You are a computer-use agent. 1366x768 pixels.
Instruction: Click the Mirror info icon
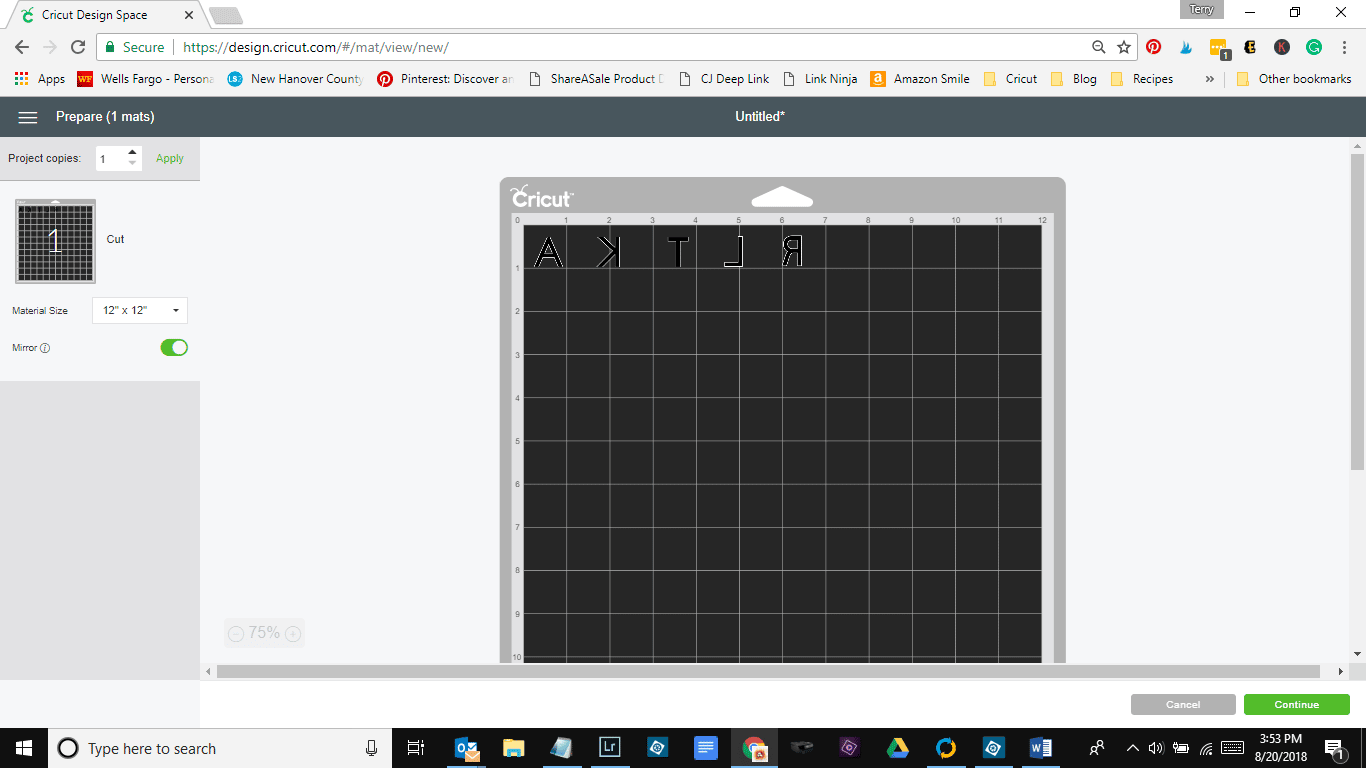click(x=45, y=348)
